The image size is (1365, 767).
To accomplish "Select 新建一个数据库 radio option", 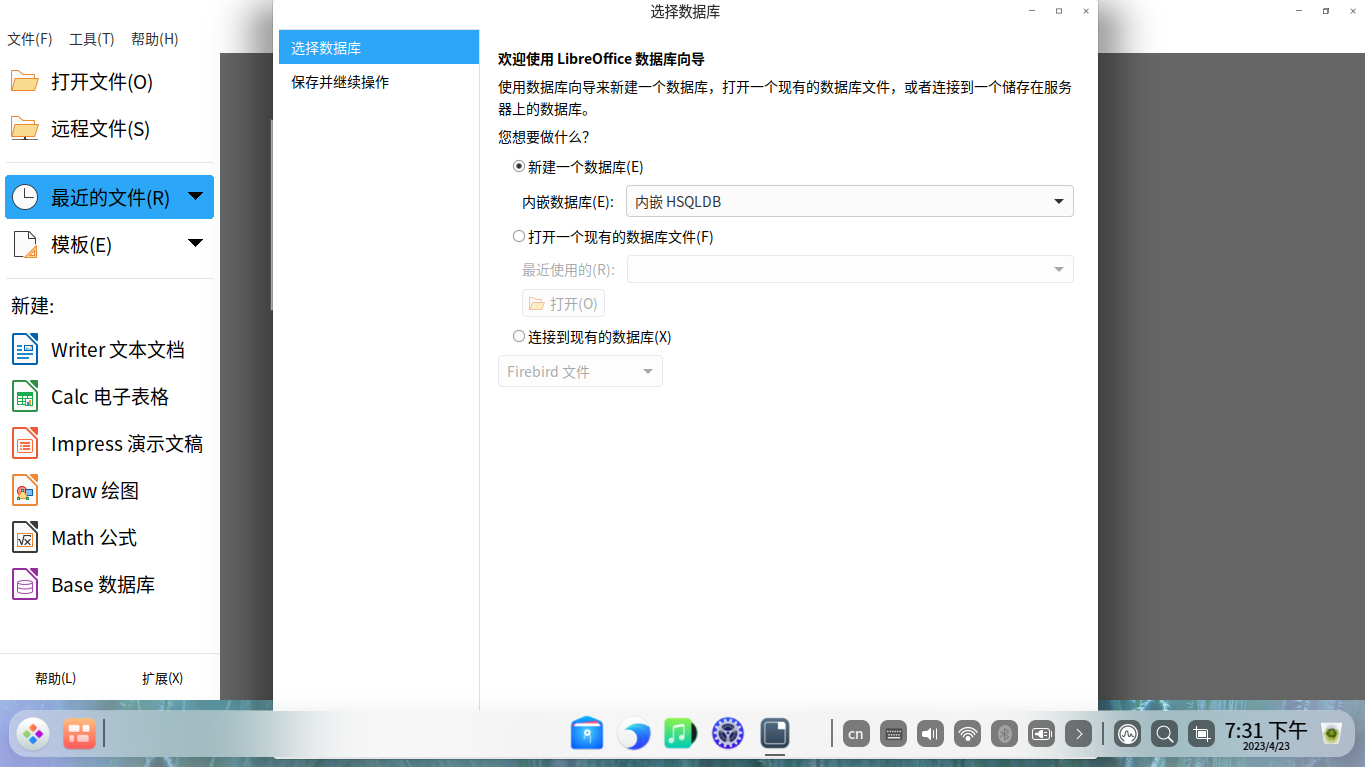I will click(519, 167).
